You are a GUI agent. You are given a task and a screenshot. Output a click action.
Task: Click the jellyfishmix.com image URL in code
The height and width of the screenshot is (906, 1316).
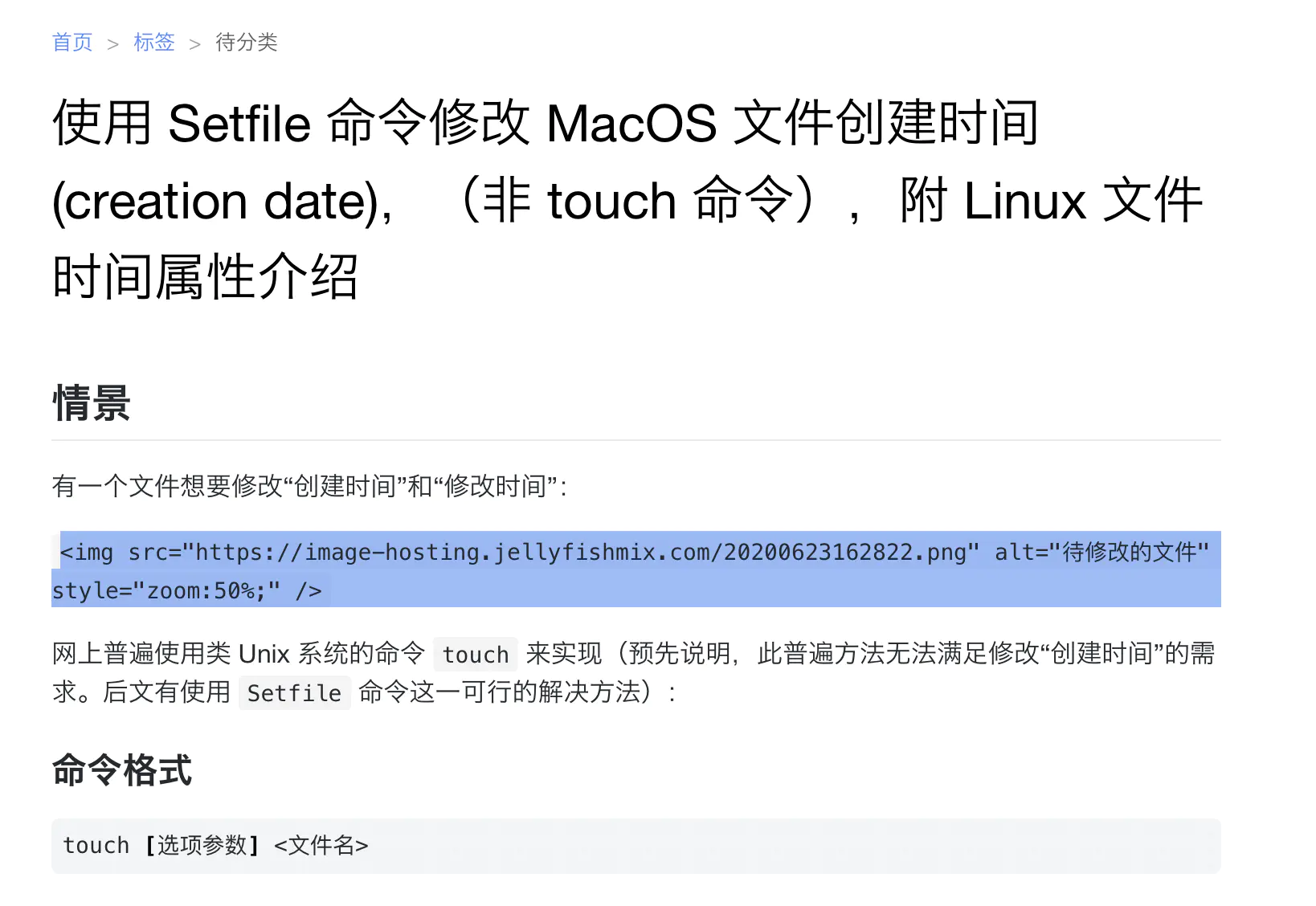[578, 552]
